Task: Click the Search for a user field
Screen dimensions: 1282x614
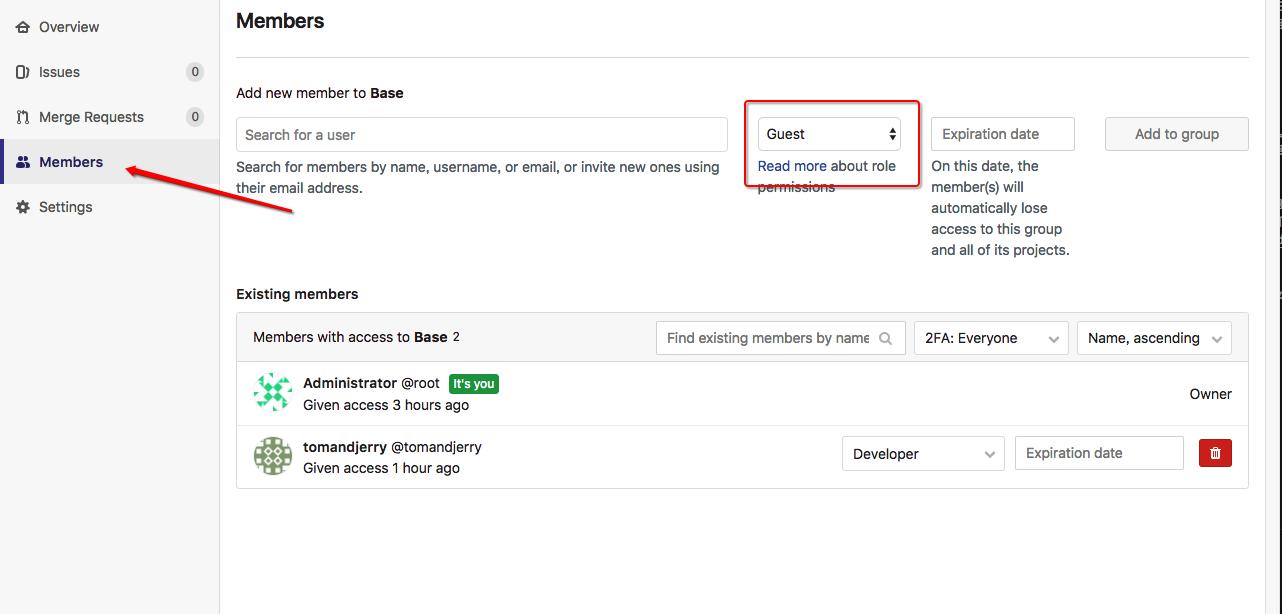Action: tap(481, 135)
